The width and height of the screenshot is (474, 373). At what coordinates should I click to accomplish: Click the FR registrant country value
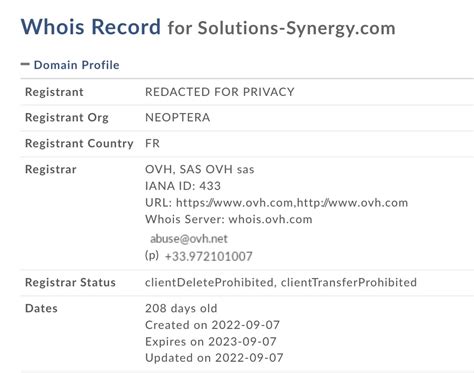pyautogui.click(x=152, y=143)
